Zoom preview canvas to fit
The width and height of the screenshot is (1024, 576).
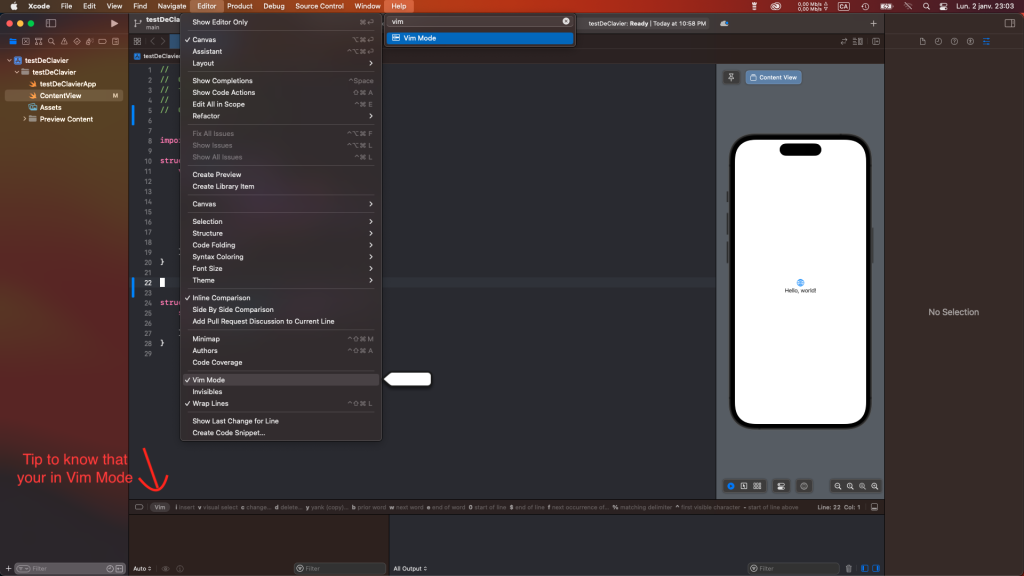tap(863, 486)
